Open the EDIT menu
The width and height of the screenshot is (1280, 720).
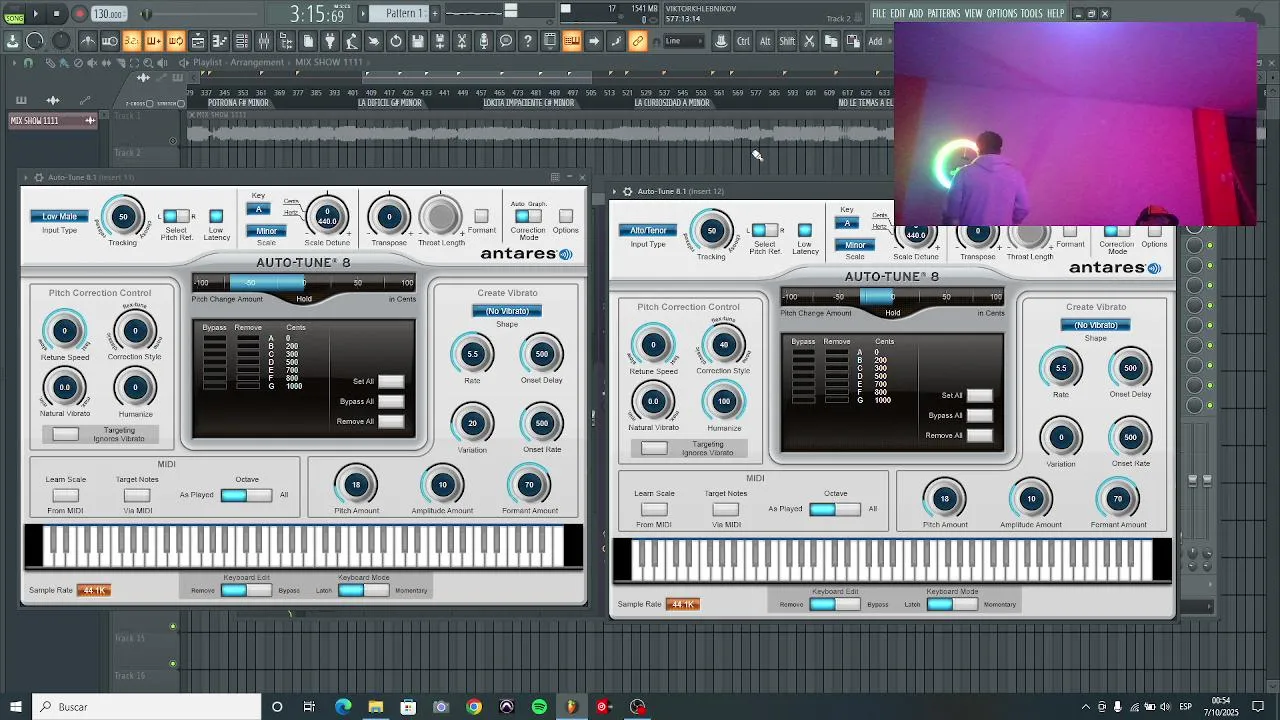pyautogui.click(x=898, y=13)
